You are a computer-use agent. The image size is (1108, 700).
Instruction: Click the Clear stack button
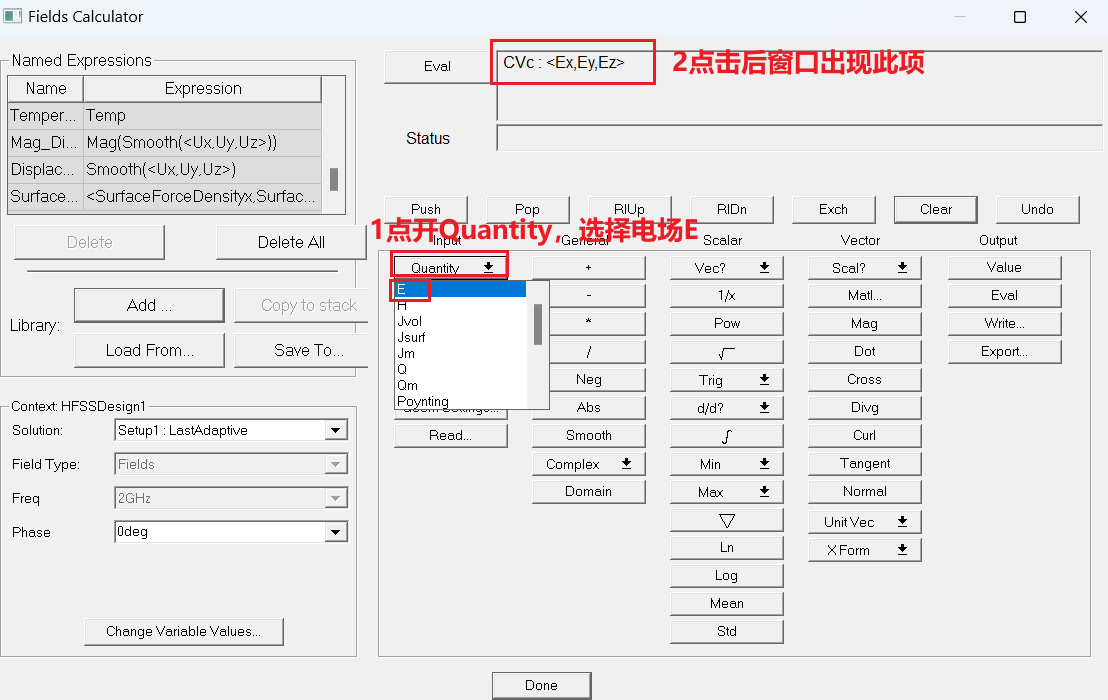coord(936,210)
